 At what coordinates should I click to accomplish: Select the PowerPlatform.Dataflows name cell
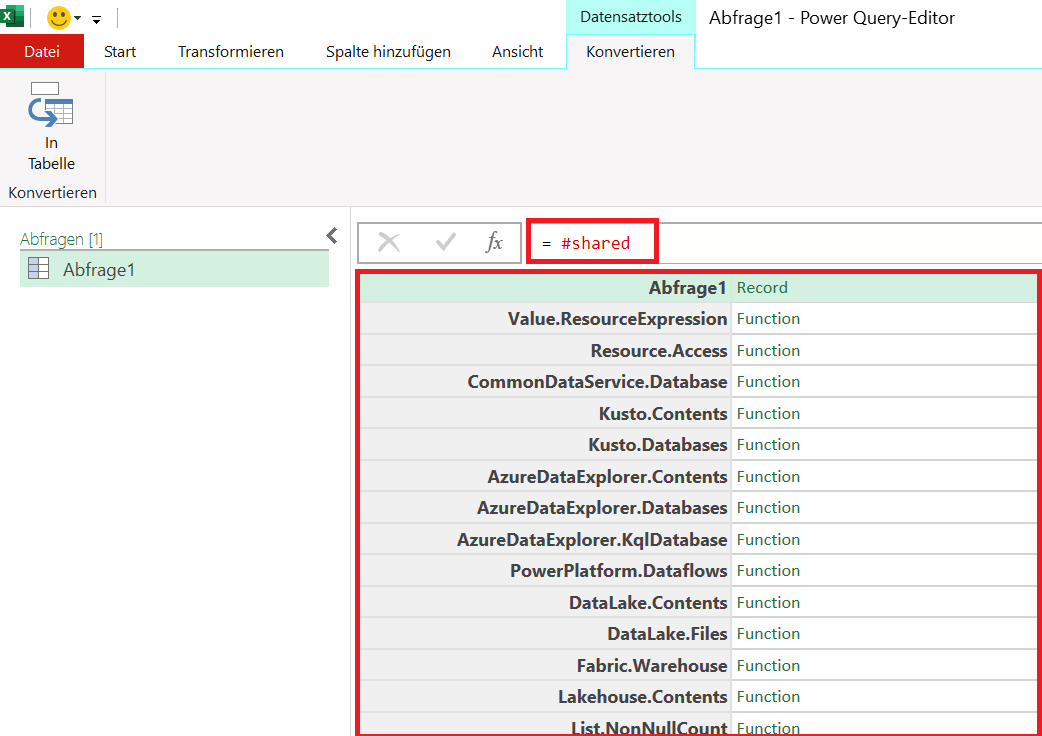(x=546, y=571)
